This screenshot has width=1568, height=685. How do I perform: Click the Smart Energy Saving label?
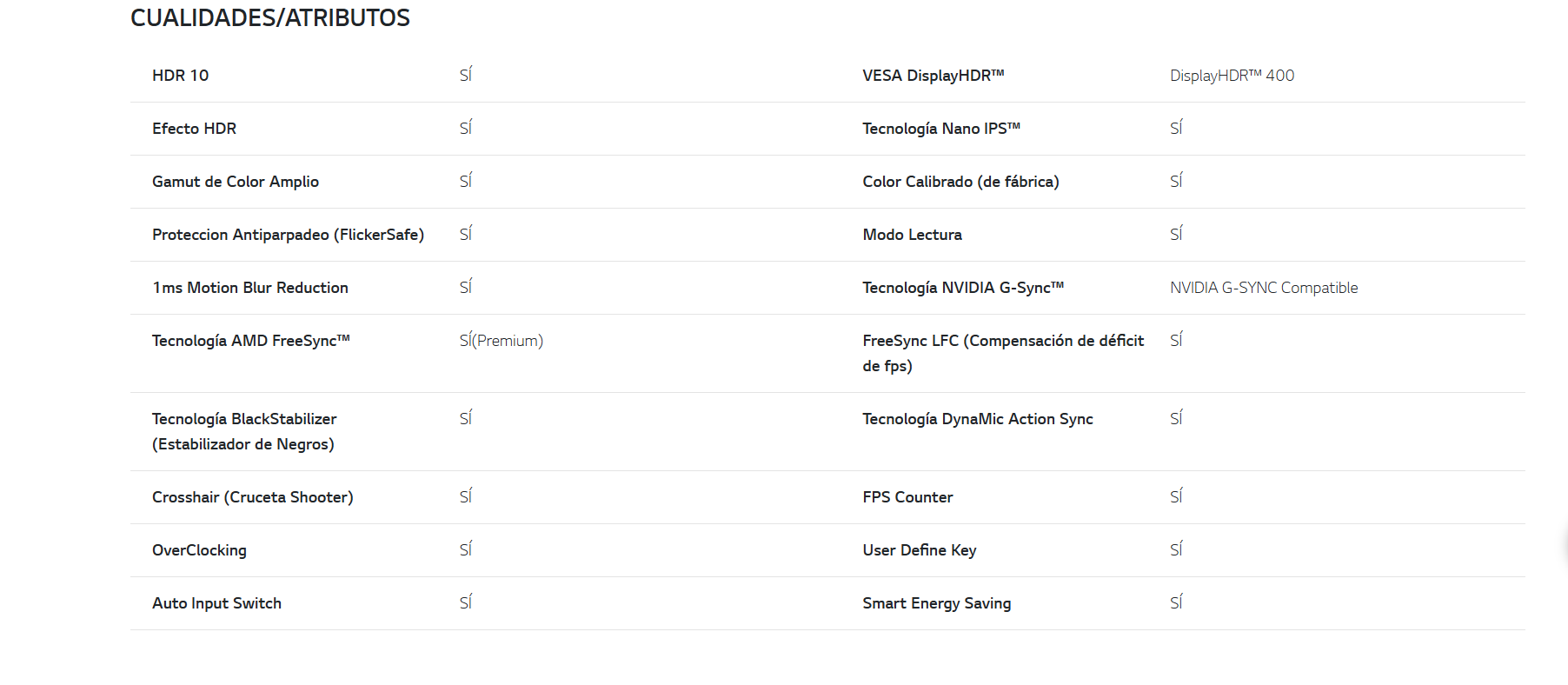936,603
